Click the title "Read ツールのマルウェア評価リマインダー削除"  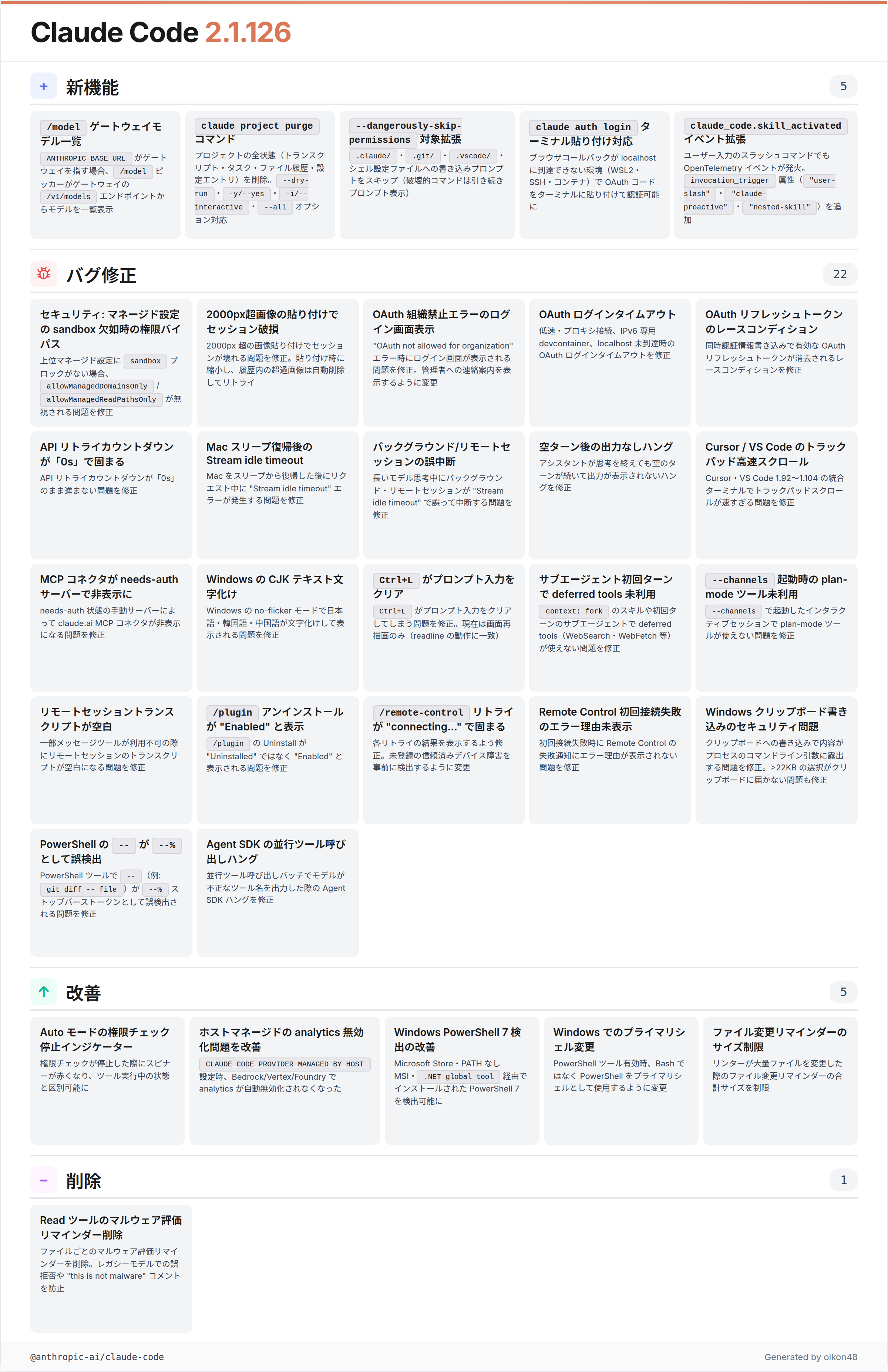point(111,1227)
